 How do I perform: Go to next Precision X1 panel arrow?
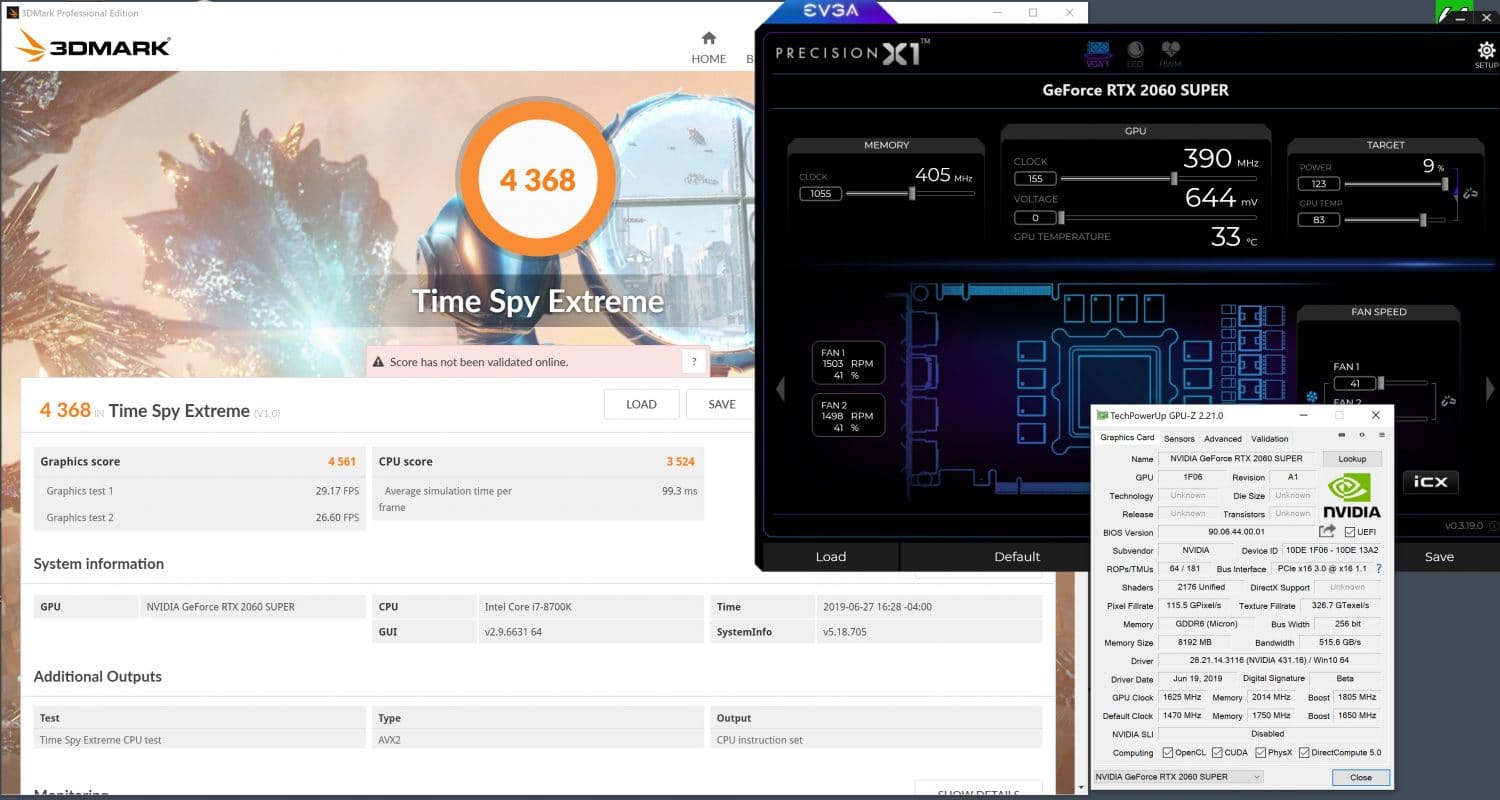pyautogui.click(x=1490, y=388)
